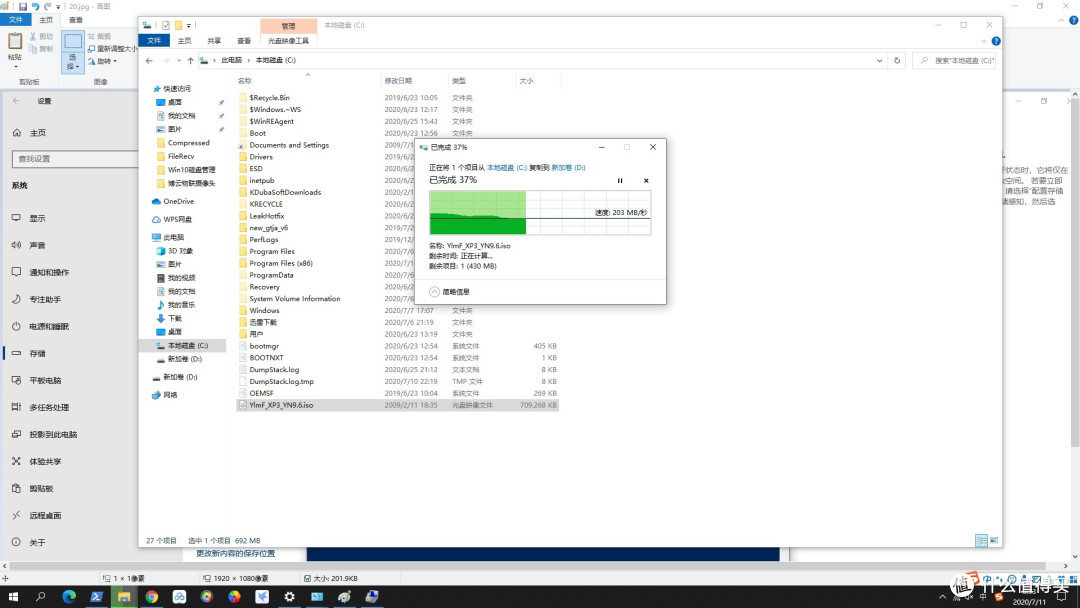Screen dimensions: 1080x608
Task: Select the Paste (粘贴) icon in Paint
Action: point(15,42)
